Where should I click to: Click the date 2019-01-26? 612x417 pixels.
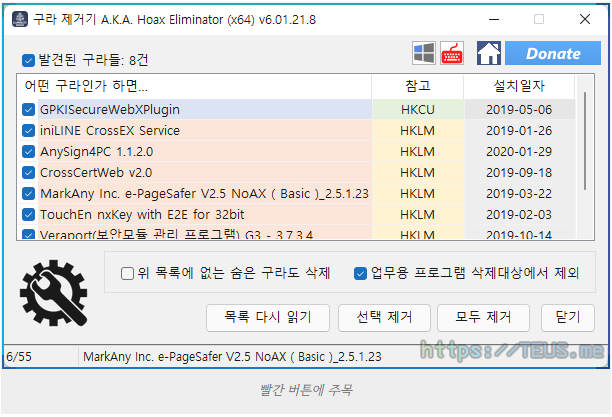519,130
